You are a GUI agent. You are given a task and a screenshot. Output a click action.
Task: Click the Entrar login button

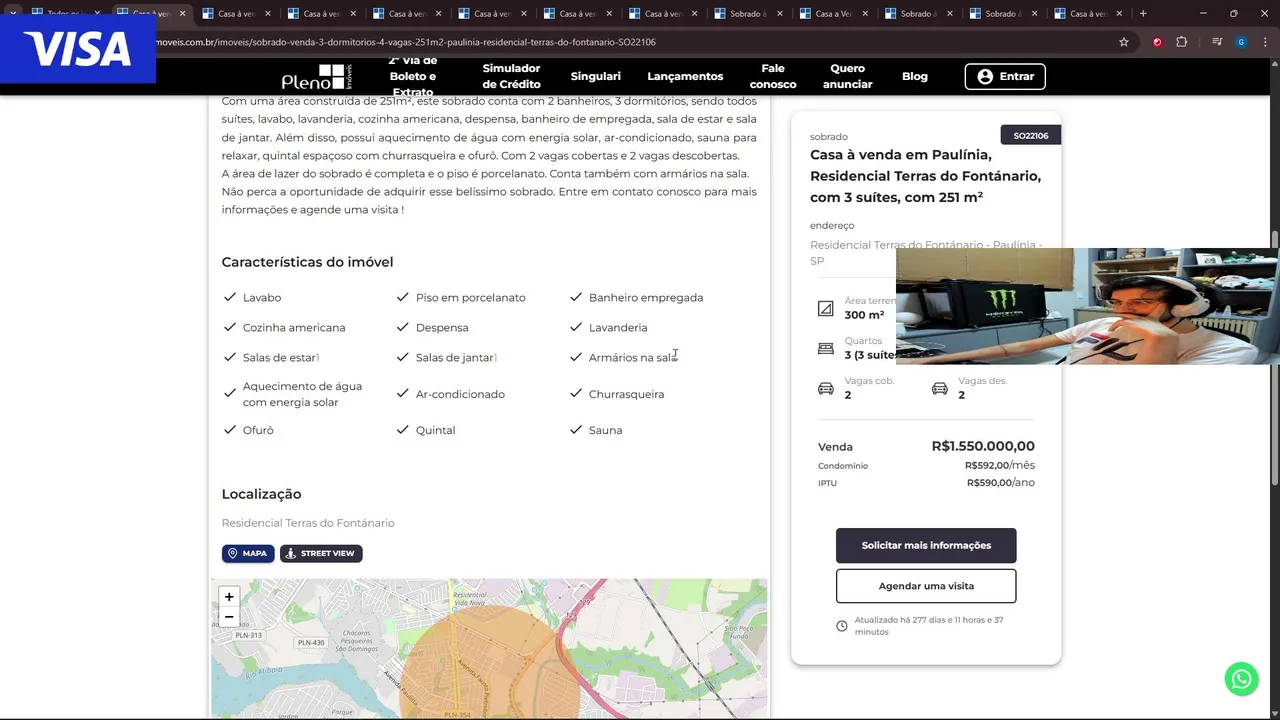[1005, 76]
